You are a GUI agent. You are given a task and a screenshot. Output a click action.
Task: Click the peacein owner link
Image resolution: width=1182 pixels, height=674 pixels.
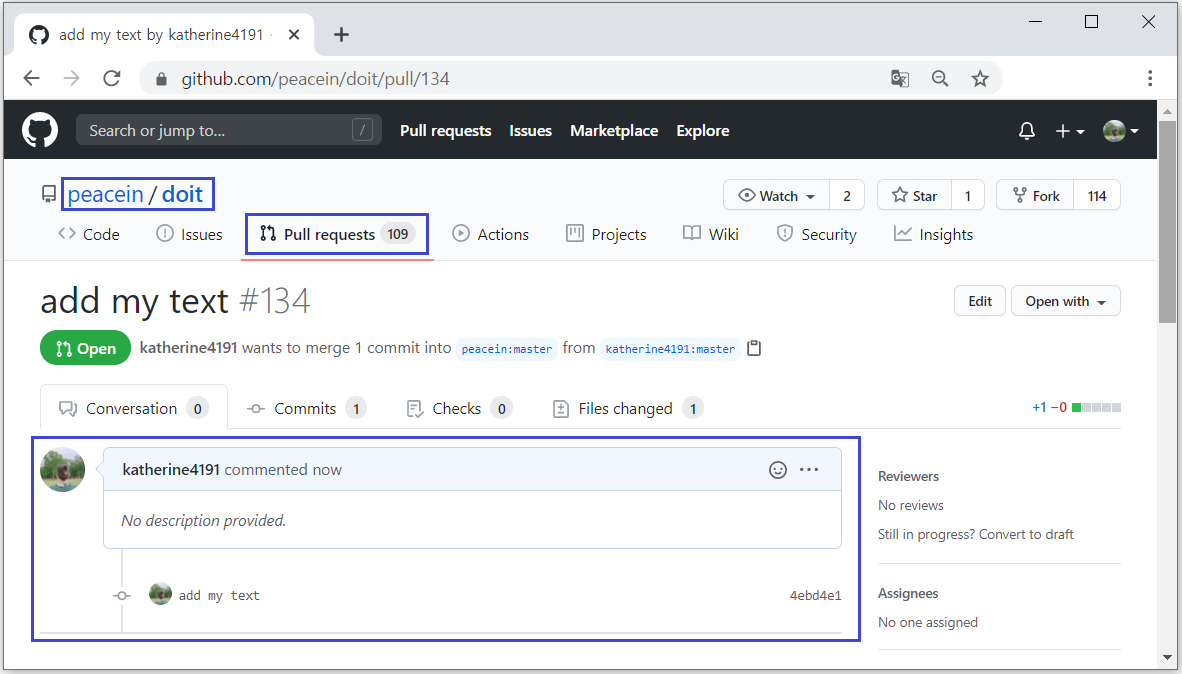(106, 195)
